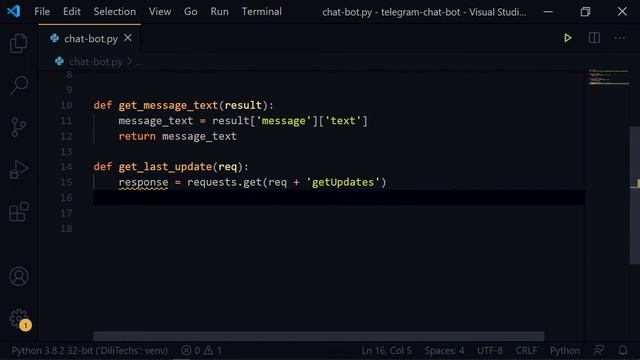Change end of line sequence CRLF
This screenshot has width=640, height=360.
tap(526, 350)
